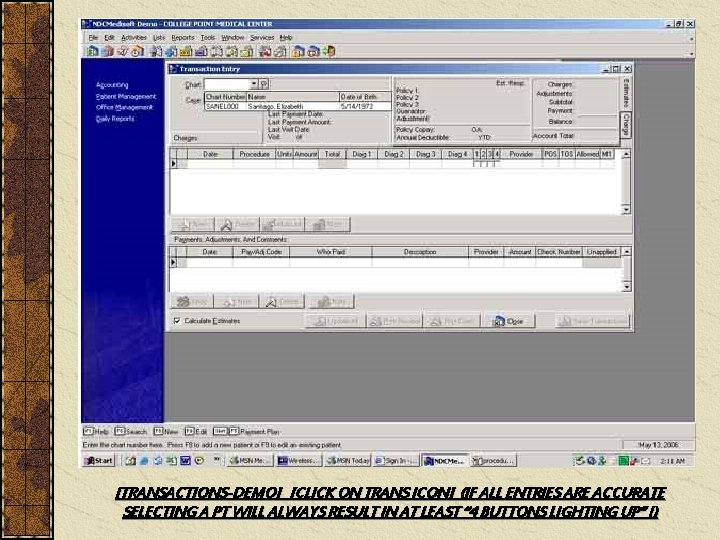This screenshot has height=540, width=720.
Task: Click the Chart number input field
Action: (x=227, y=84)
